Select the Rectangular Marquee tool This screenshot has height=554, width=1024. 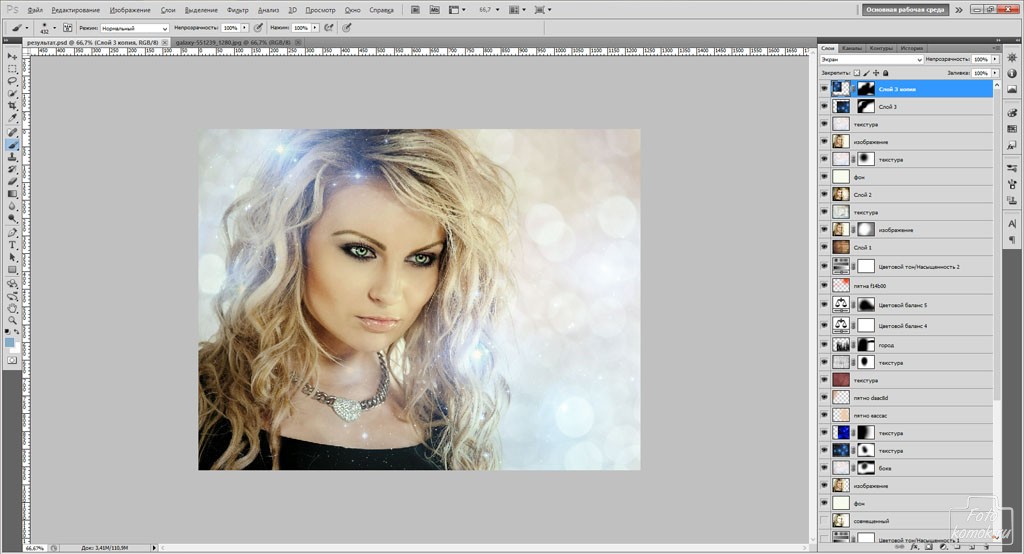point(12,69)
